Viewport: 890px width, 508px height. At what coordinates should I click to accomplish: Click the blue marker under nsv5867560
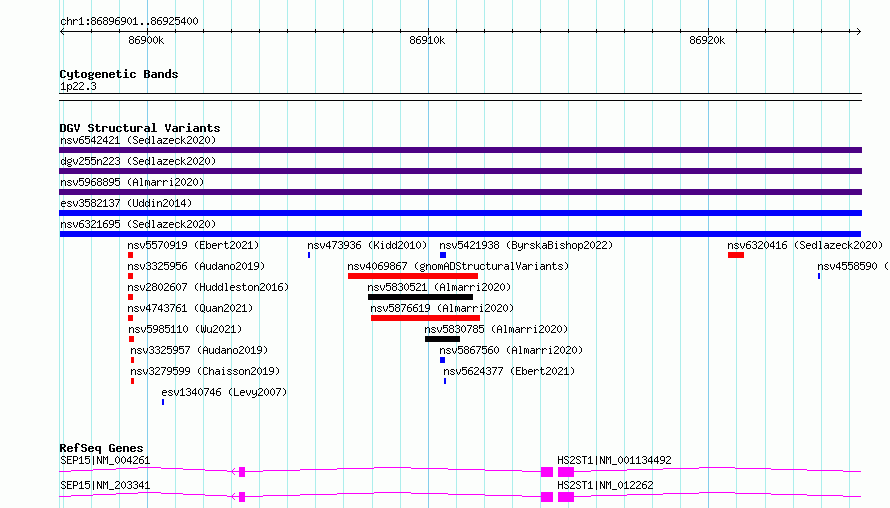442,360
